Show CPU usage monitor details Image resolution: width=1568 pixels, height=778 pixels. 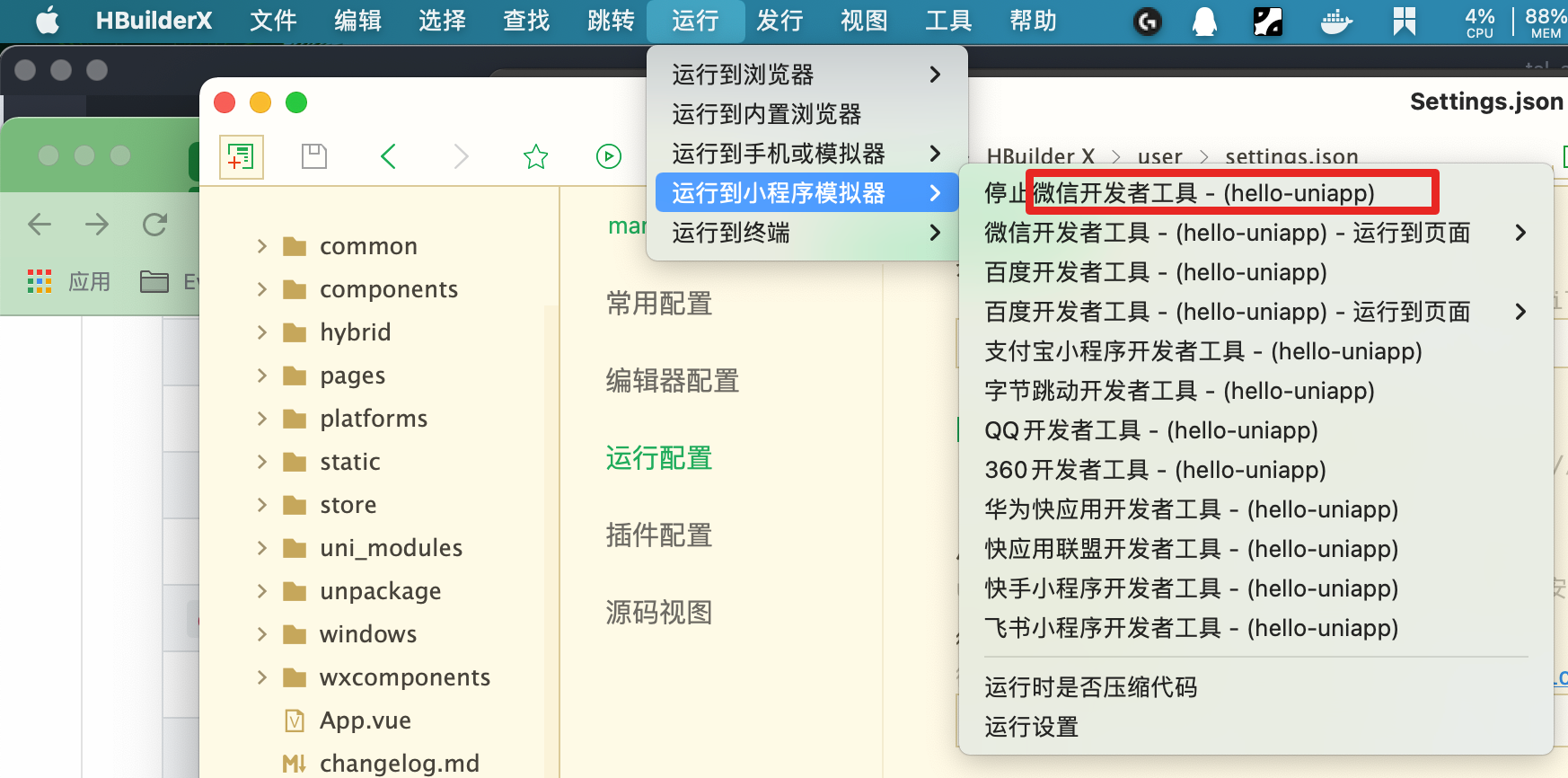[1480, 22]
